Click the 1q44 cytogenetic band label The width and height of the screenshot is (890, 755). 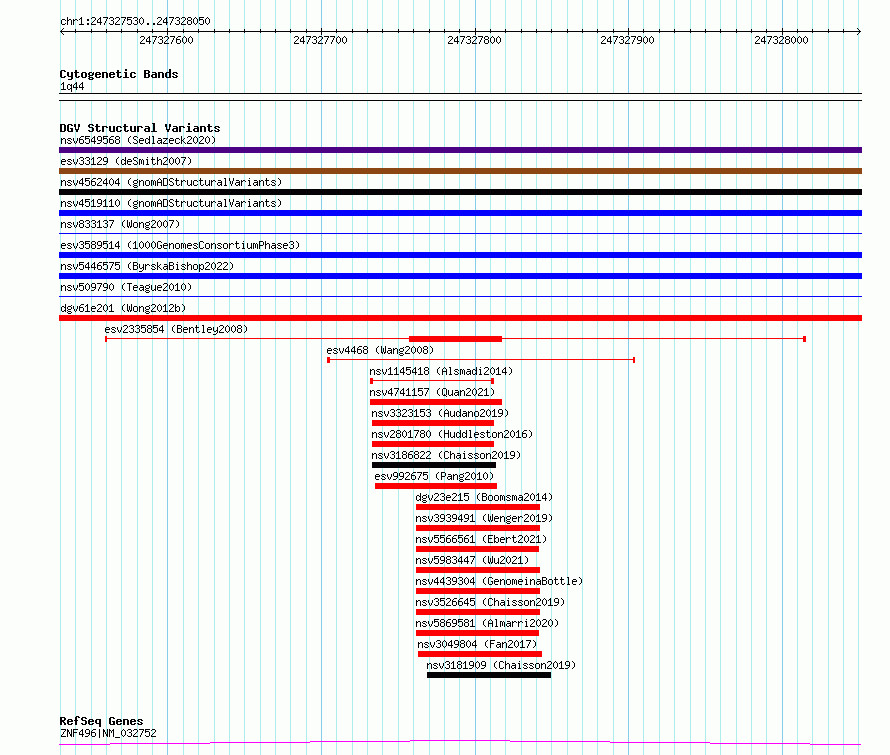click(72, 86)
